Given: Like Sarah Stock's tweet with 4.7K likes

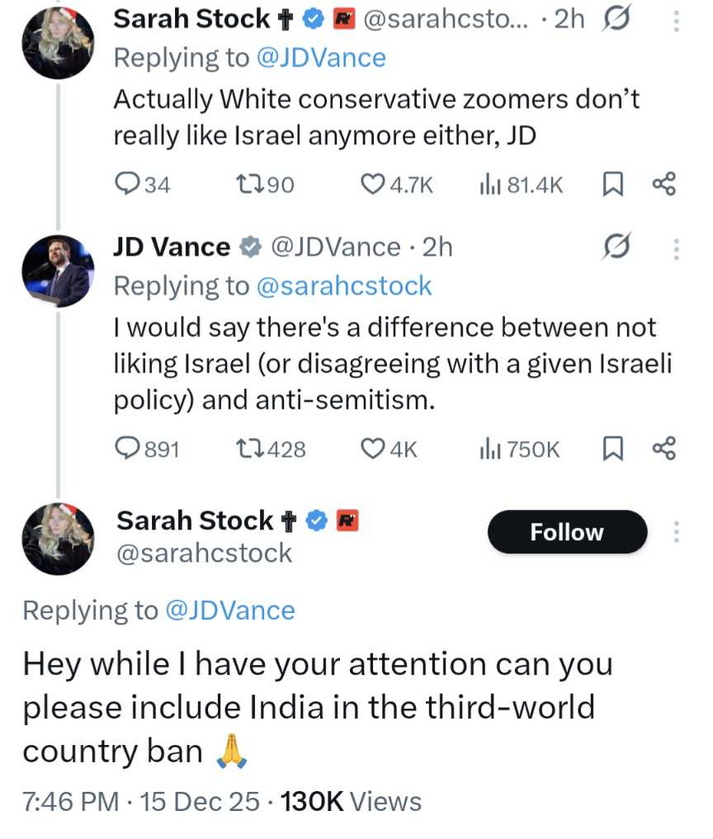Looking at the screenshot, I should [x=373, y=184].
